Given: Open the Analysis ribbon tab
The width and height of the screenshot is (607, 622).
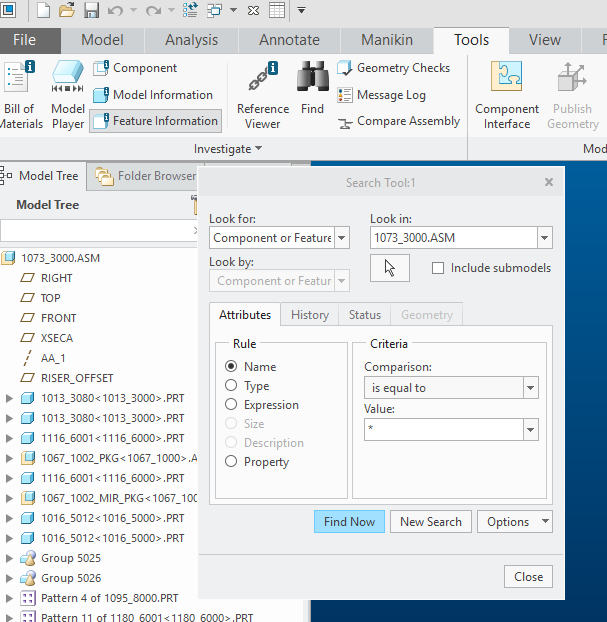Looking at the screenshot, I should point(191,40).
